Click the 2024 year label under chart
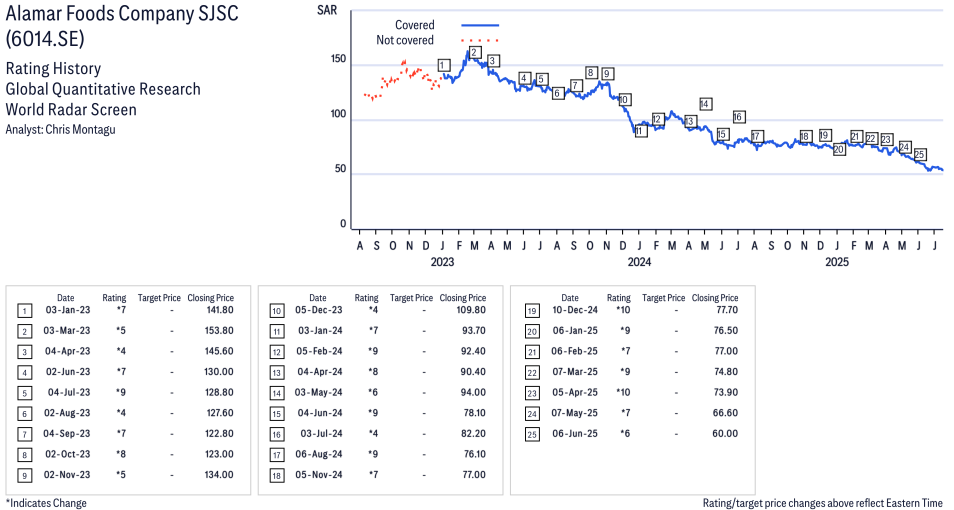Viewport: 954px width, 510px height. pyautogui.click(x=639, y=262)
